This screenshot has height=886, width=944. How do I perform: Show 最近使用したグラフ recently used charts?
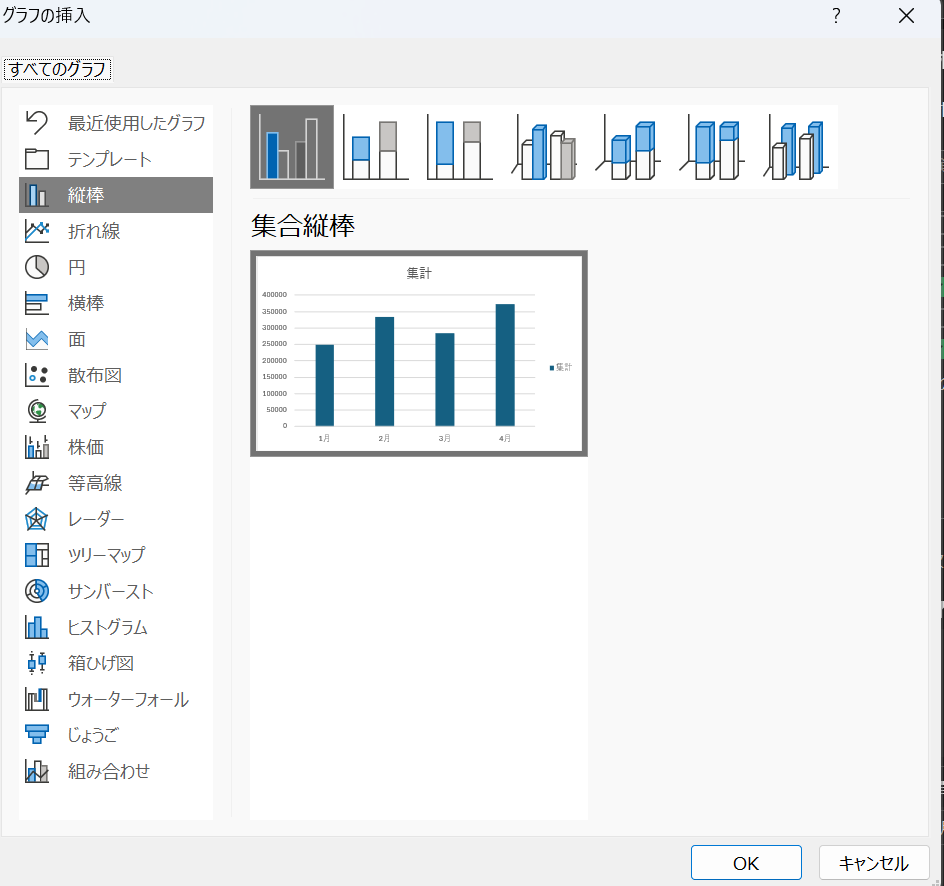pyautogui.click(x=136, y=123)
